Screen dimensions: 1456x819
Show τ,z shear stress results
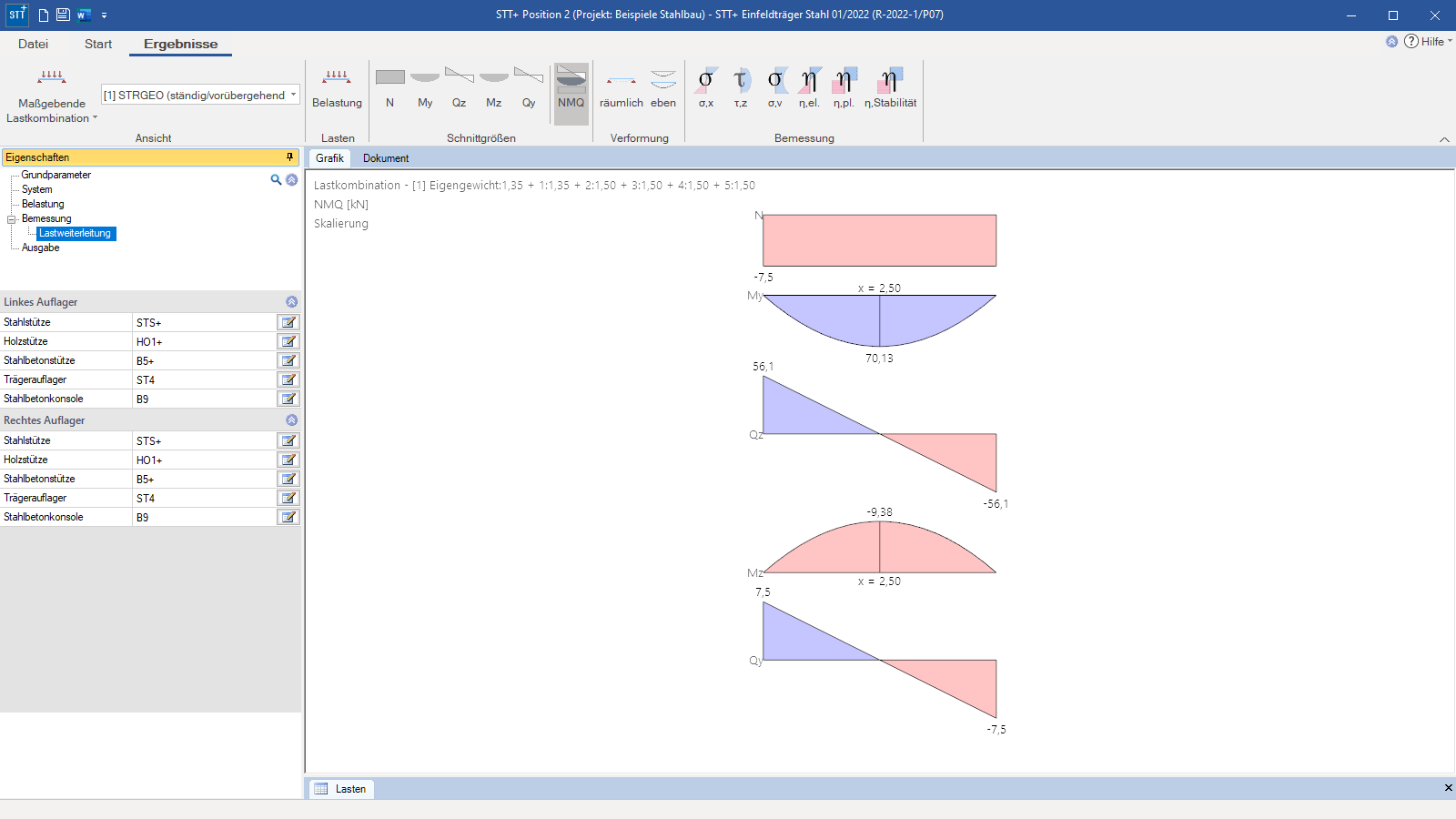(x=741, y=88)
